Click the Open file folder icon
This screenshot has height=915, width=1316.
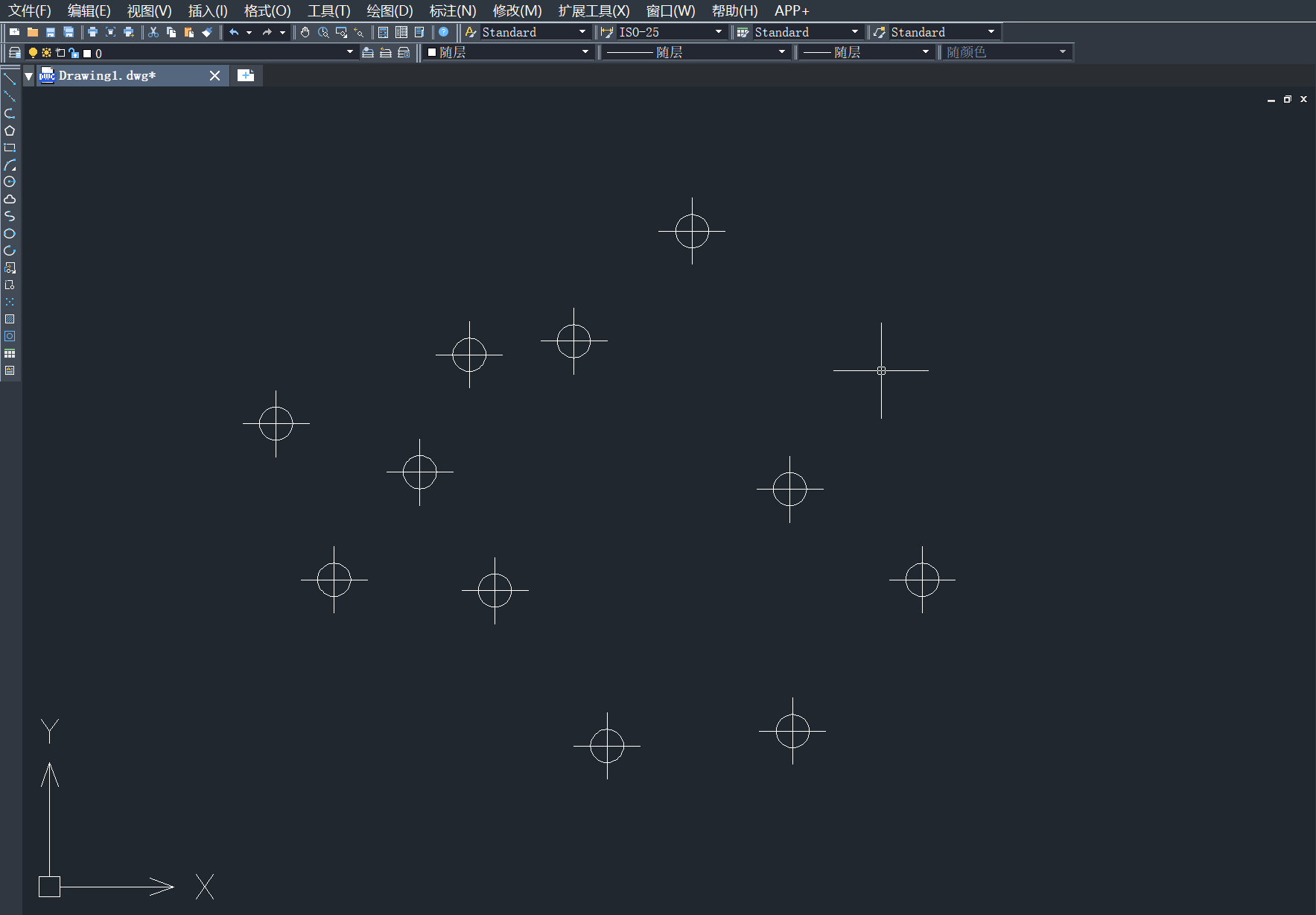(x=32, y=32)
